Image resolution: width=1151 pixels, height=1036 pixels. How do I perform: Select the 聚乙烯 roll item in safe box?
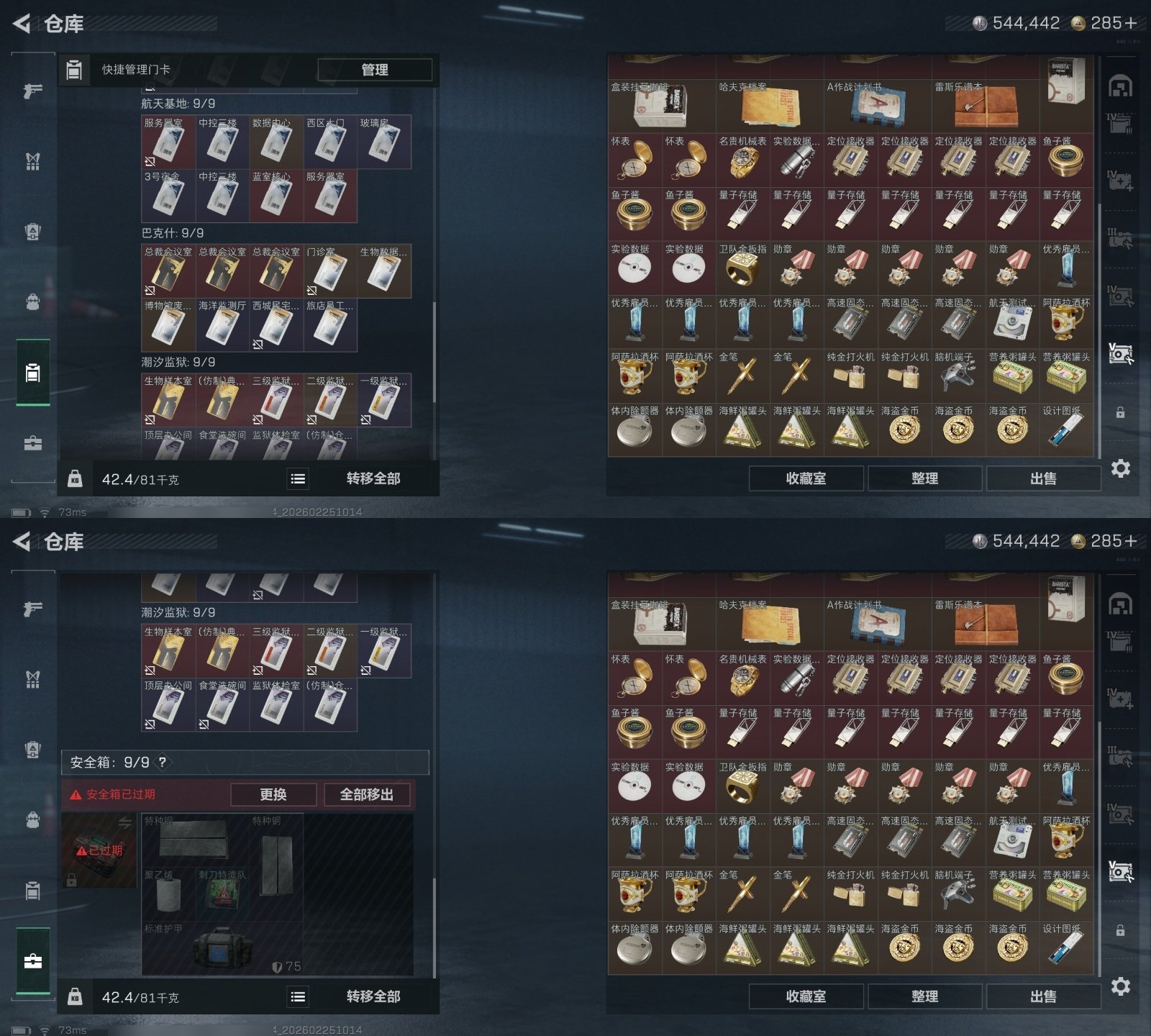(x=168, y=894)
